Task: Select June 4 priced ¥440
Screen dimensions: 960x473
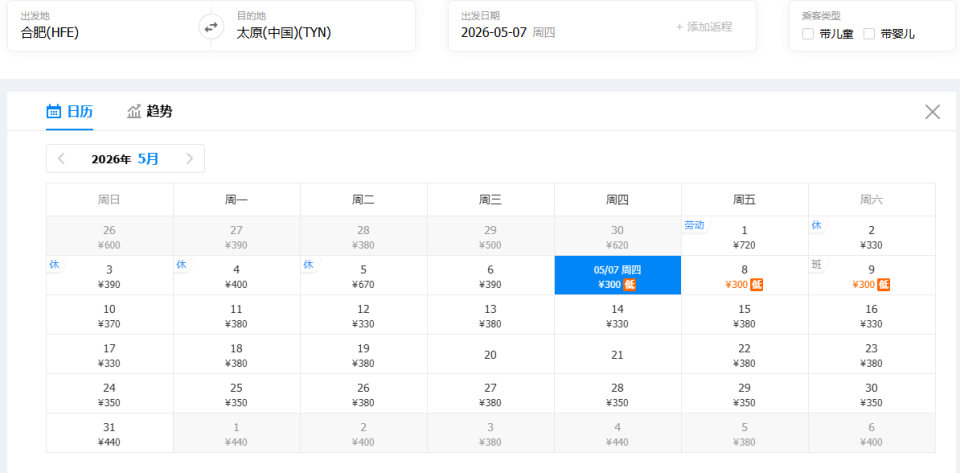Action: (618, 433)
